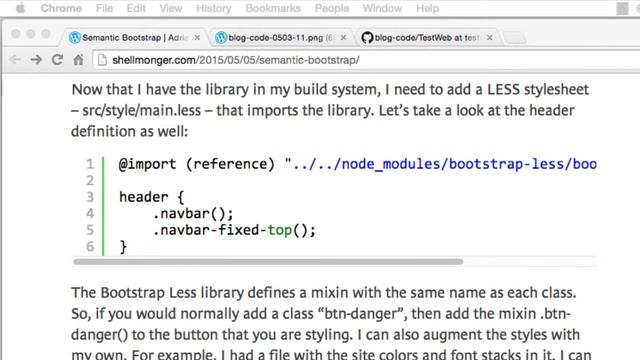640x360 pixels.
Task: Click the 'header {' code line
Action: pos(151,197)
